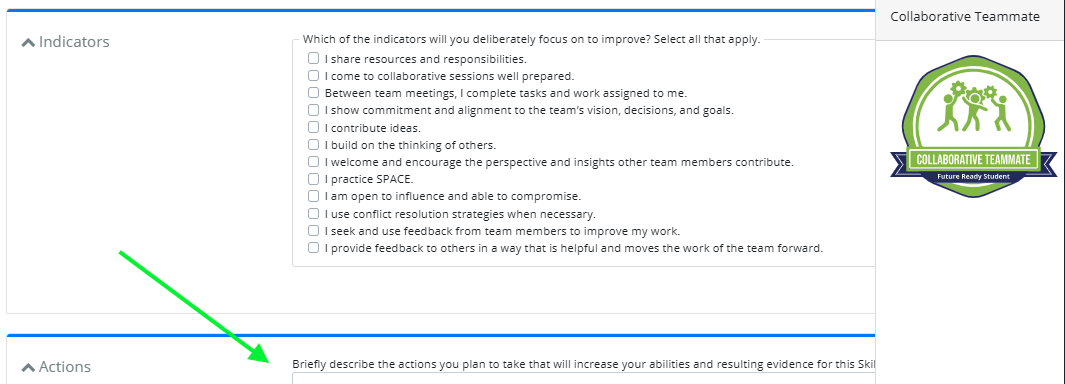Image resolution: width=1065 pixels, height=384 pixels.
Task: Collapse the Indicators section chevron
Action: [x=28, y=42]
